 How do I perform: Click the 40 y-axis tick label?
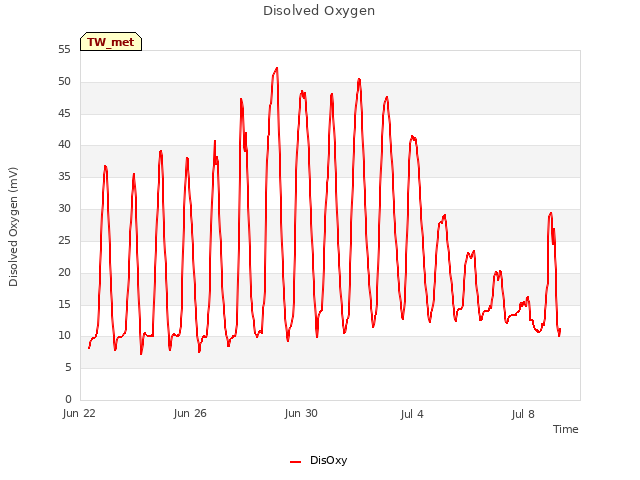pyautogui.click(x=64, y=144)
